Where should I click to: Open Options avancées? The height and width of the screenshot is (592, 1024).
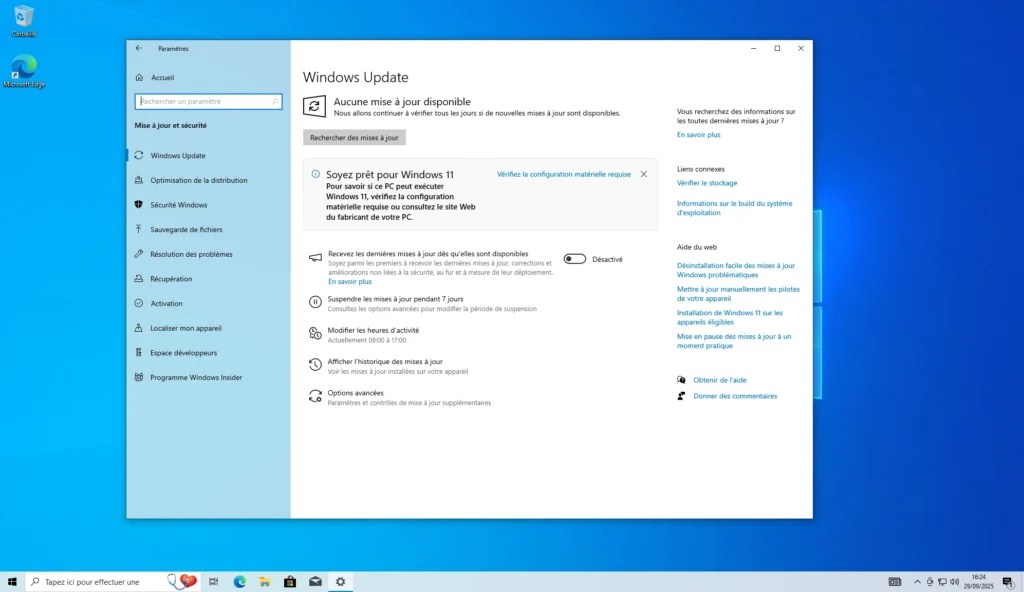pyautogui.click(x=355, y=393)
